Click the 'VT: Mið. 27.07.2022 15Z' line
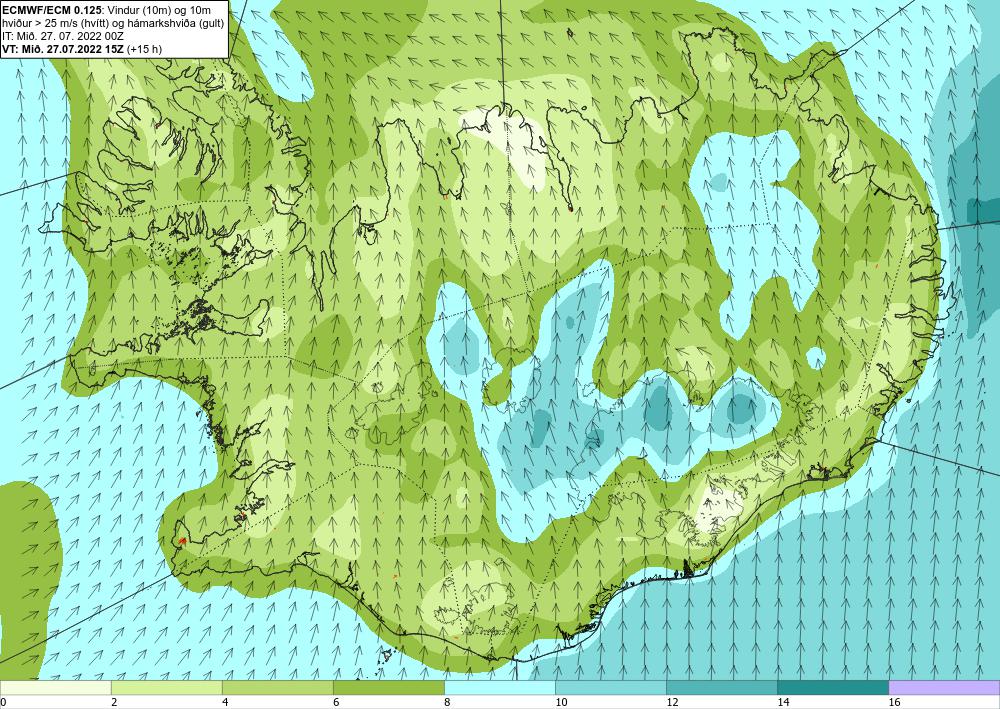The width and height of the screenshot is (1000, 709). 63,49
